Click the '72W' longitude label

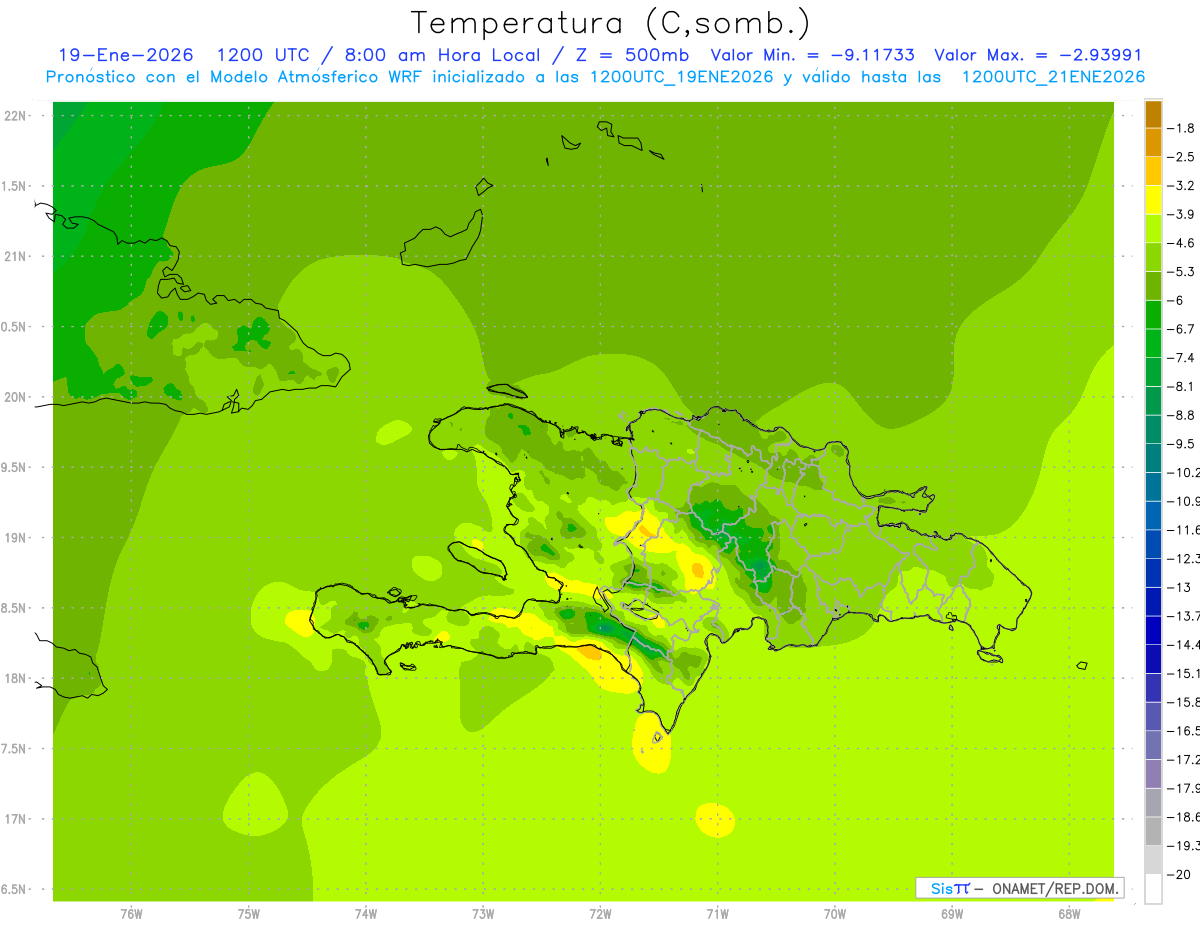(600, 913)
